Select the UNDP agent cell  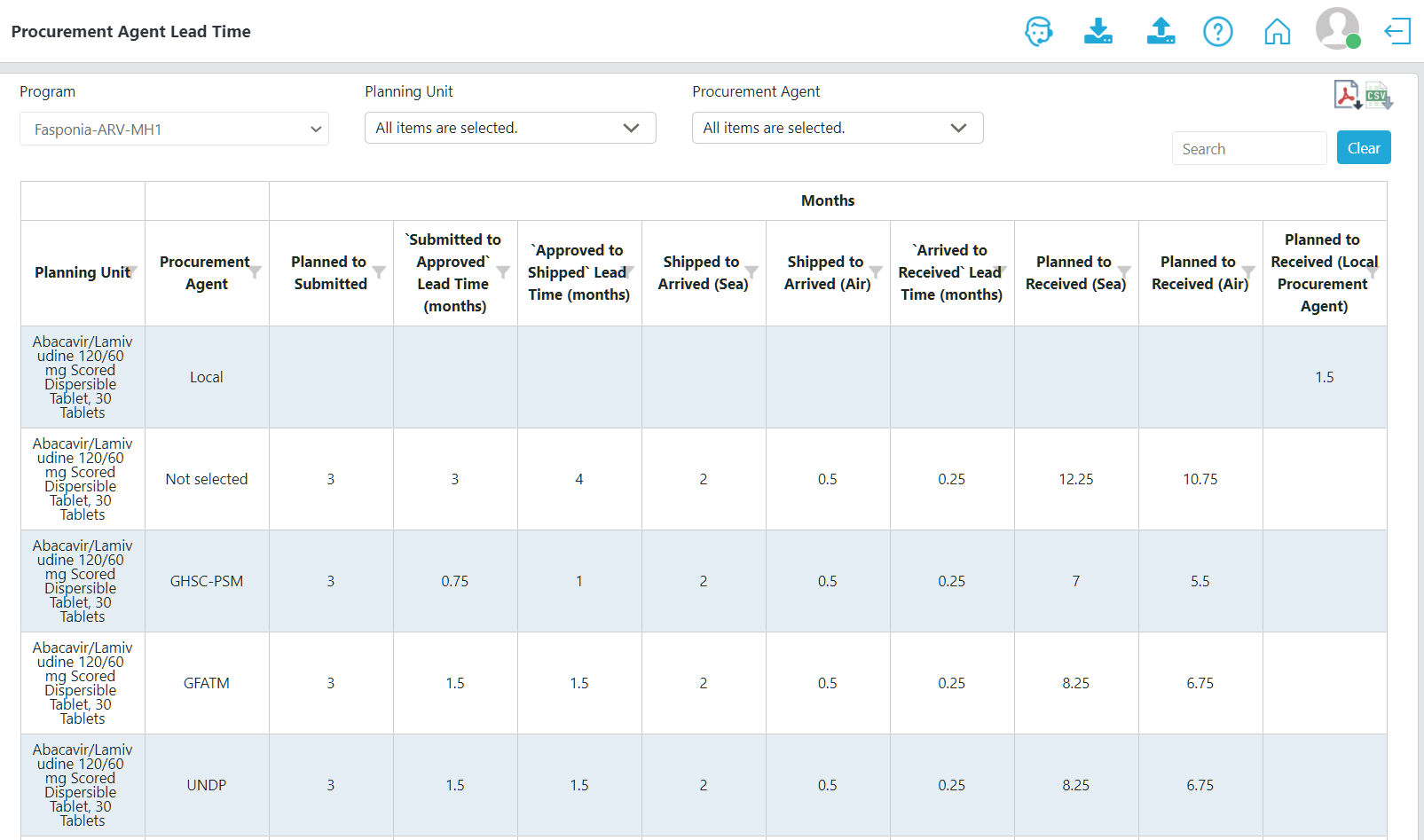pyautogui.click(x=207, y=785)
